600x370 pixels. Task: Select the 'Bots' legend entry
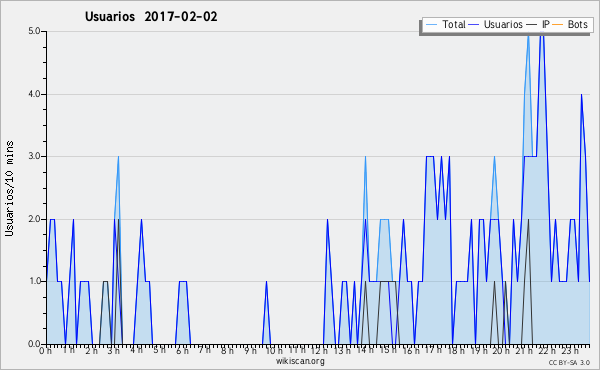pyautogui.click(x=577, y=24)
